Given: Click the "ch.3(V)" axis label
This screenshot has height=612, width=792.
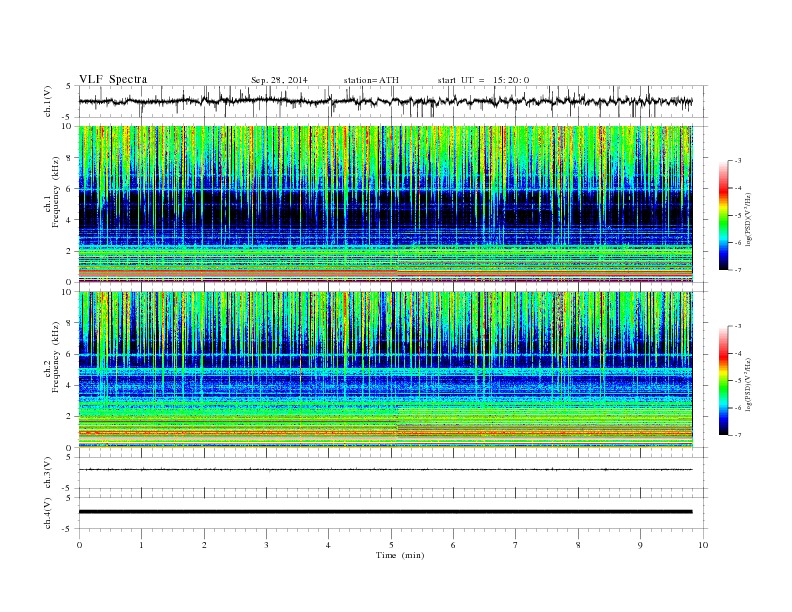Looking at the screenshot, I should [x=48, y=473].
